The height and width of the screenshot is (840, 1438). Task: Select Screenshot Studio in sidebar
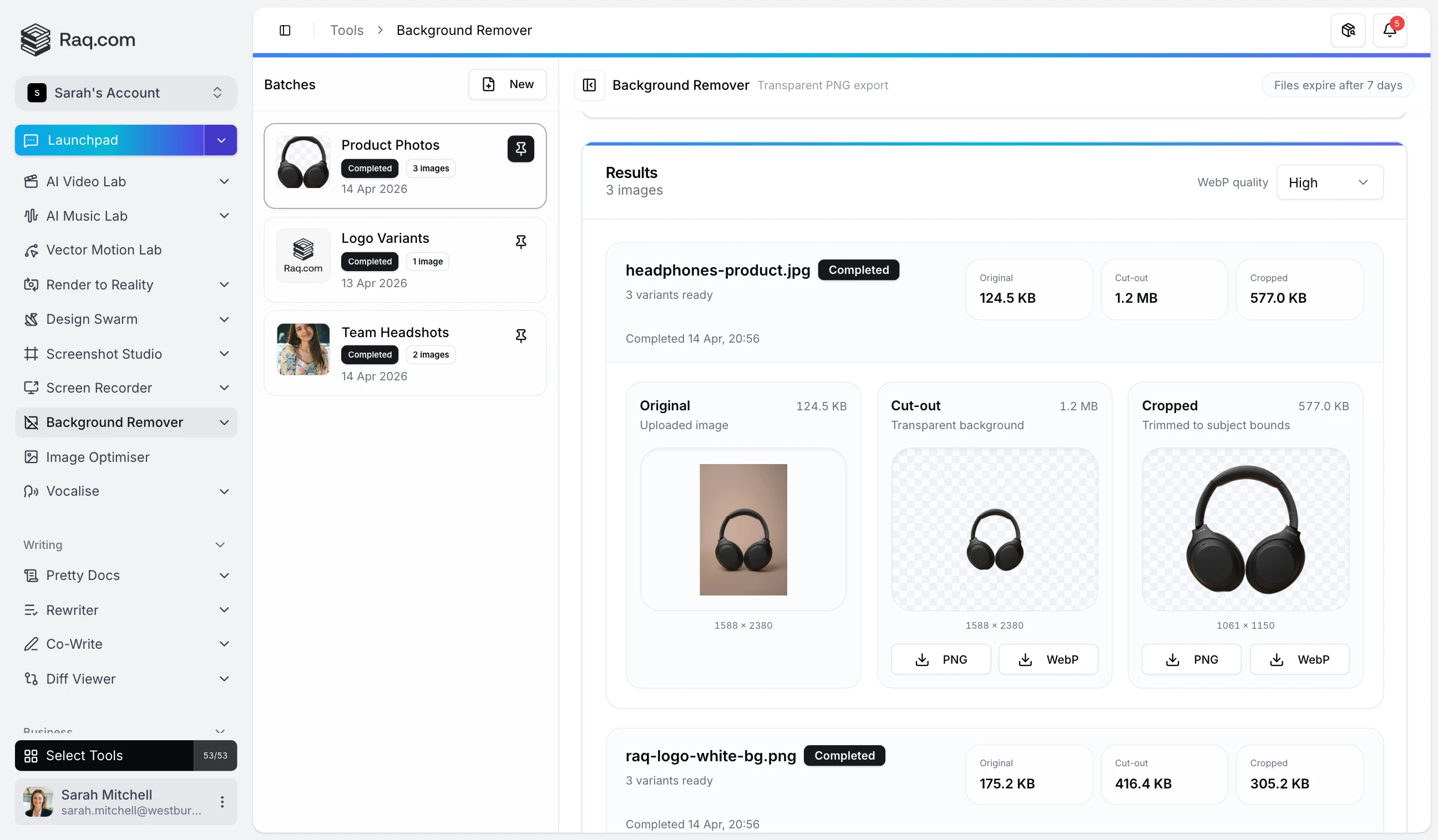point(104,354)
